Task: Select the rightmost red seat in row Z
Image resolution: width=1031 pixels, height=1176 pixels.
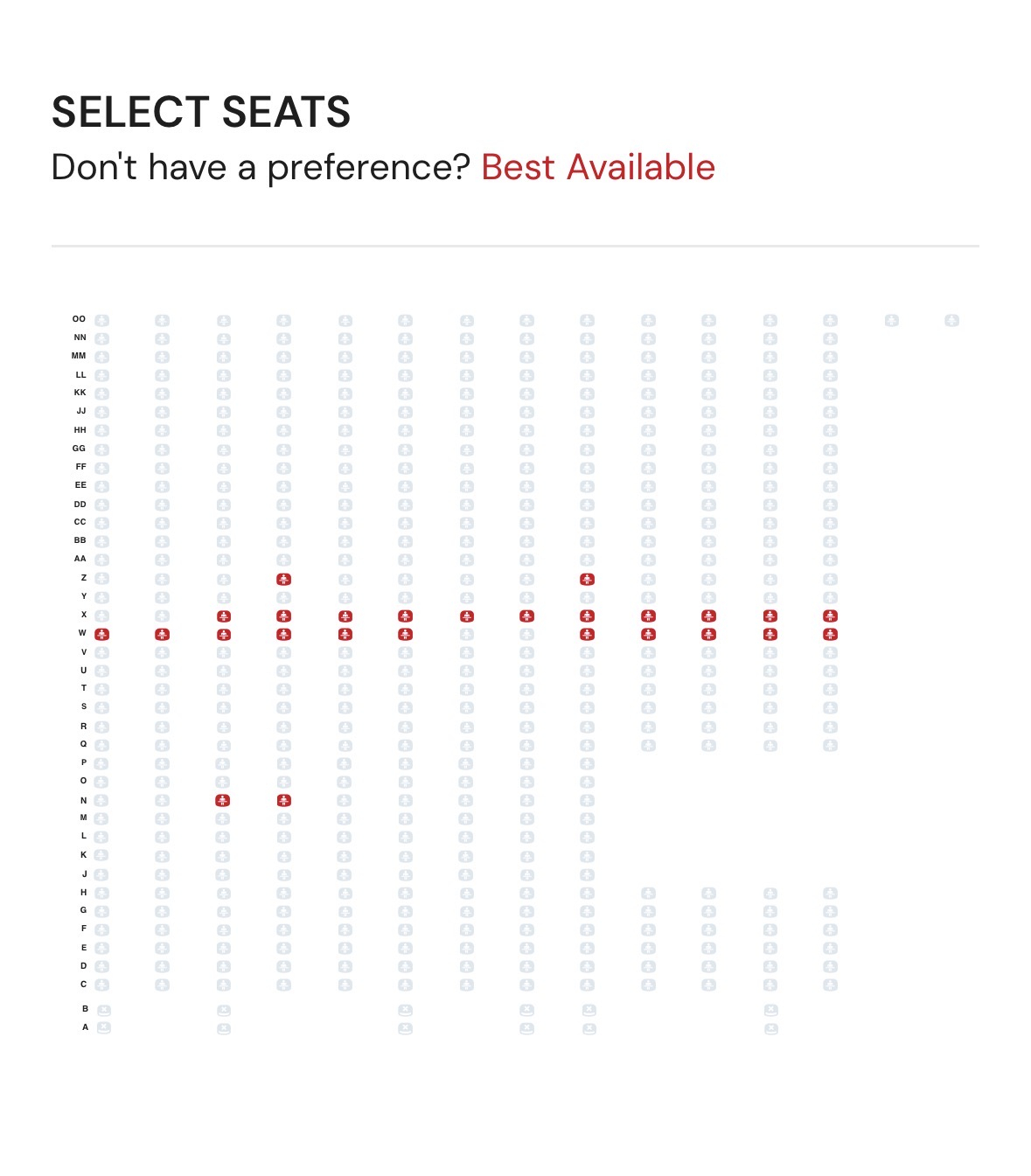Action: pyautogui.click(x=587, y=579)
